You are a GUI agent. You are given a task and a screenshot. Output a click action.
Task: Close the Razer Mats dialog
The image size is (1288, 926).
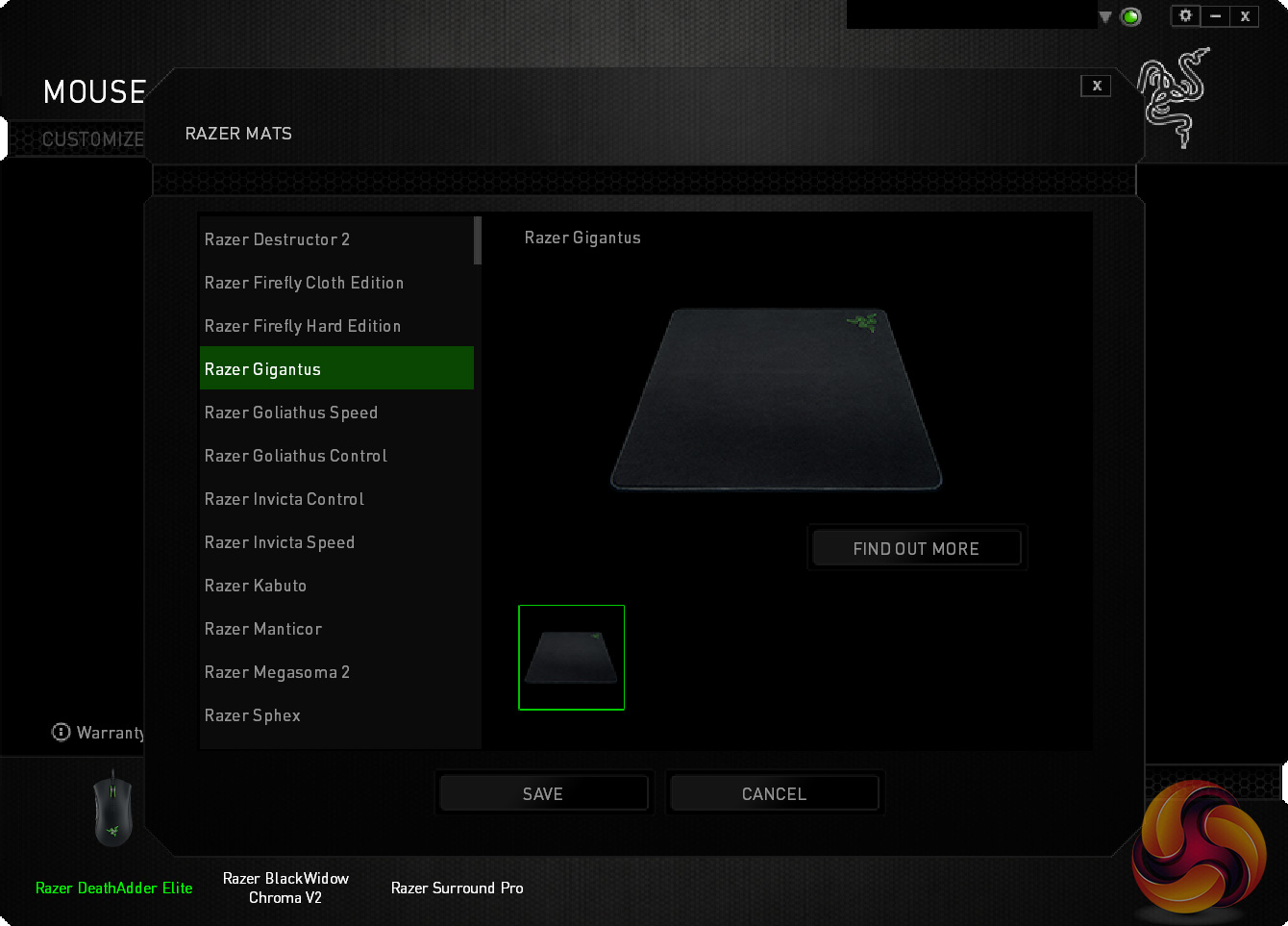pos(1097,86)
